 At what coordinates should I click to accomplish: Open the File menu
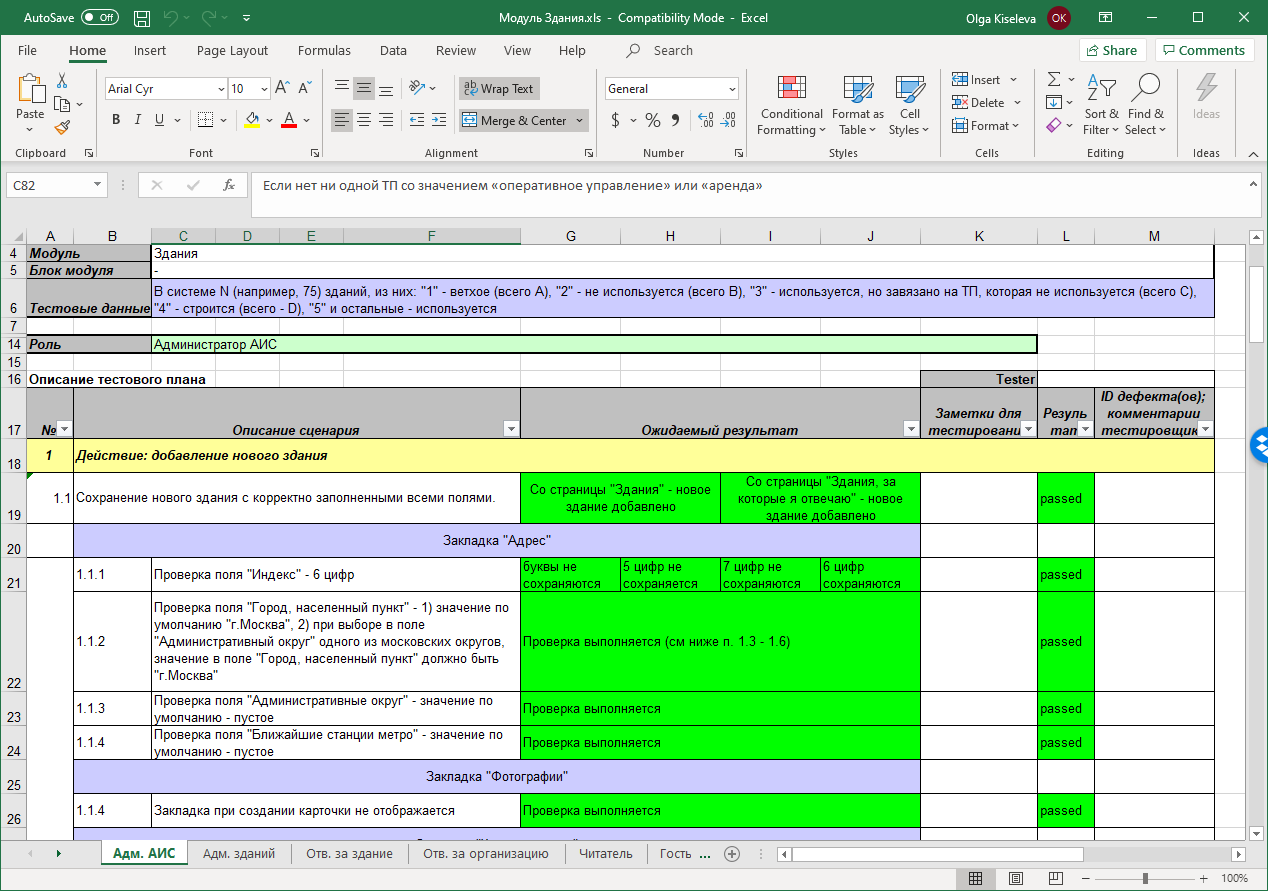(x=28, y=50)
